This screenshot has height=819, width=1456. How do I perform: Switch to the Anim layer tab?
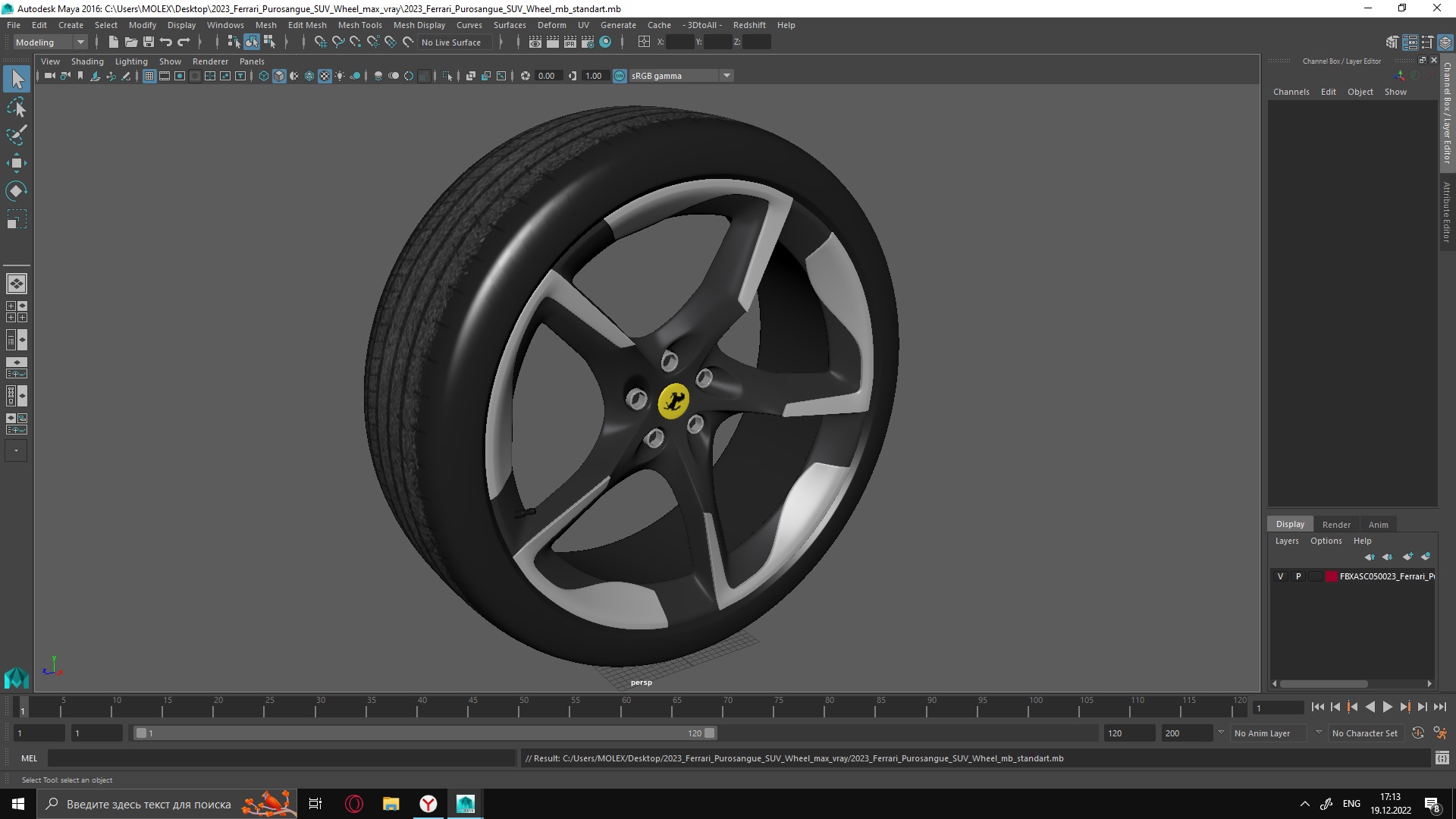(1379, 525)
